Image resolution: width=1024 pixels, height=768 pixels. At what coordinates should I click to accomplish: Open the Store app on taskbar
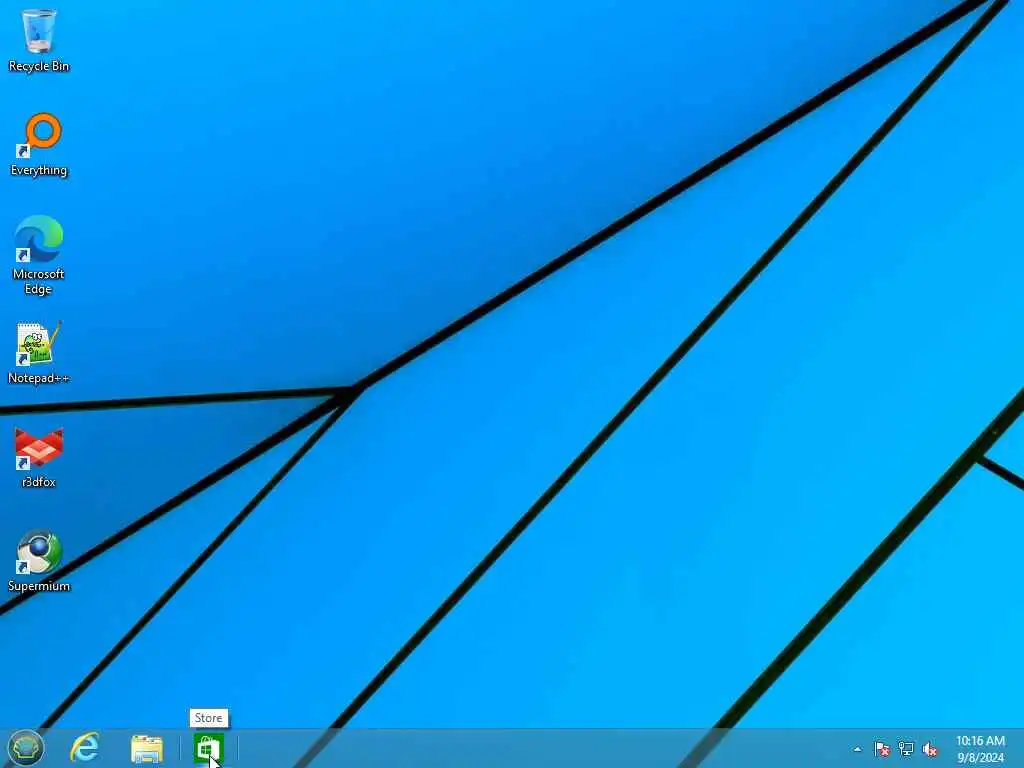tap(209, 748)
